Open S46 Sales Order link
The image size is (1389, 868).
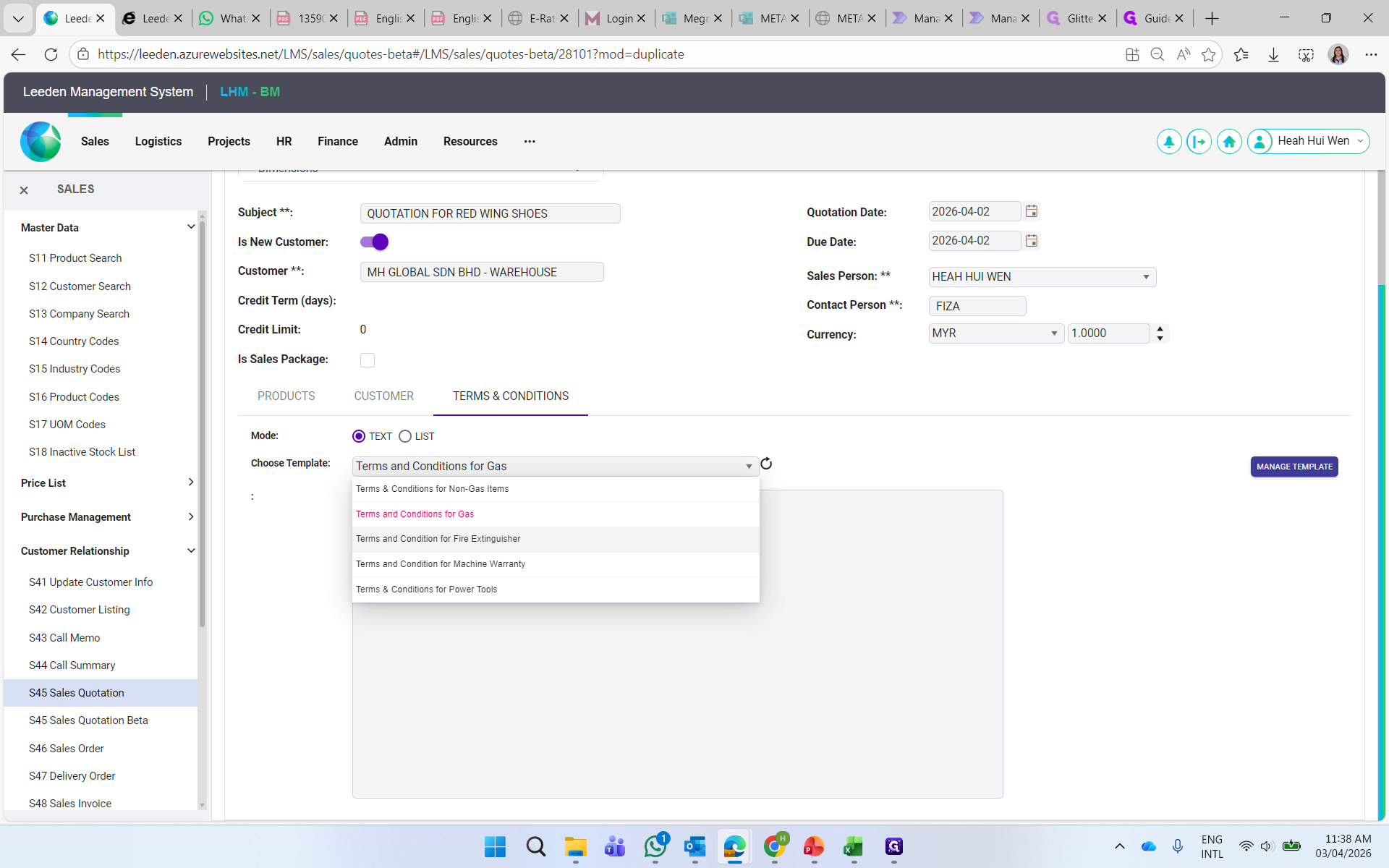pos(67,749)
